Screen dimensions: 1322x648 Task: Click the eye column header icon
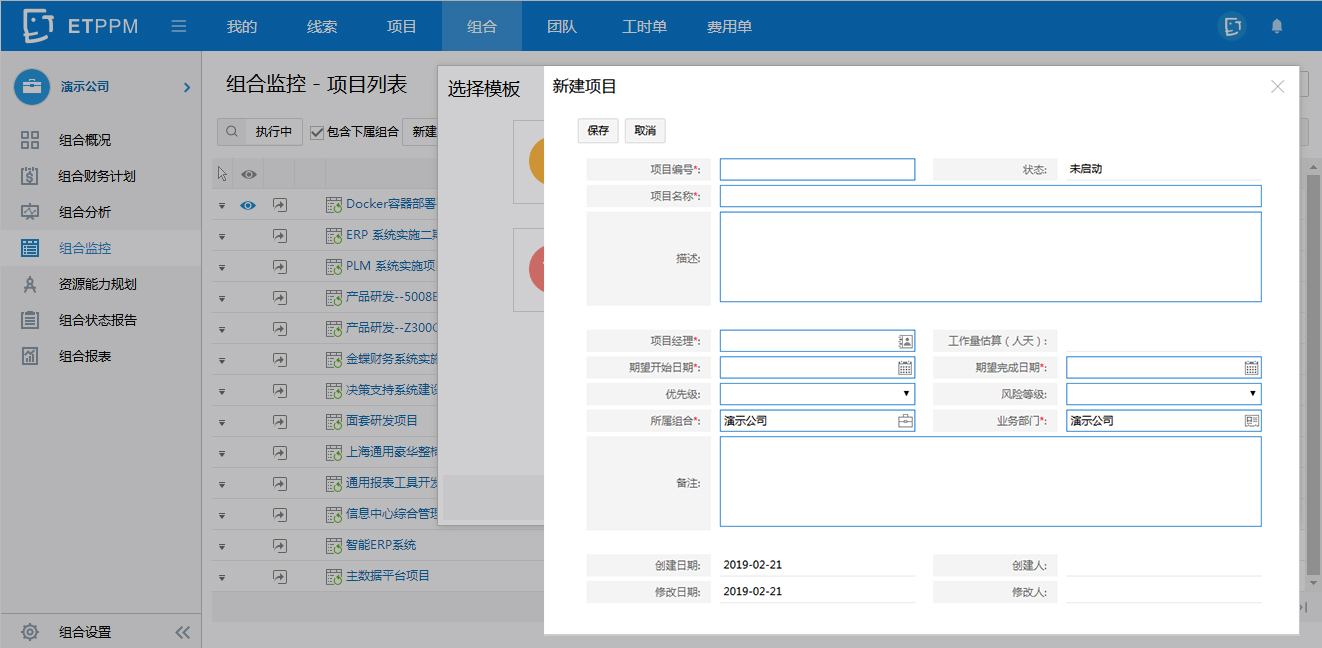pyautogui.click(x=248, y=174)
